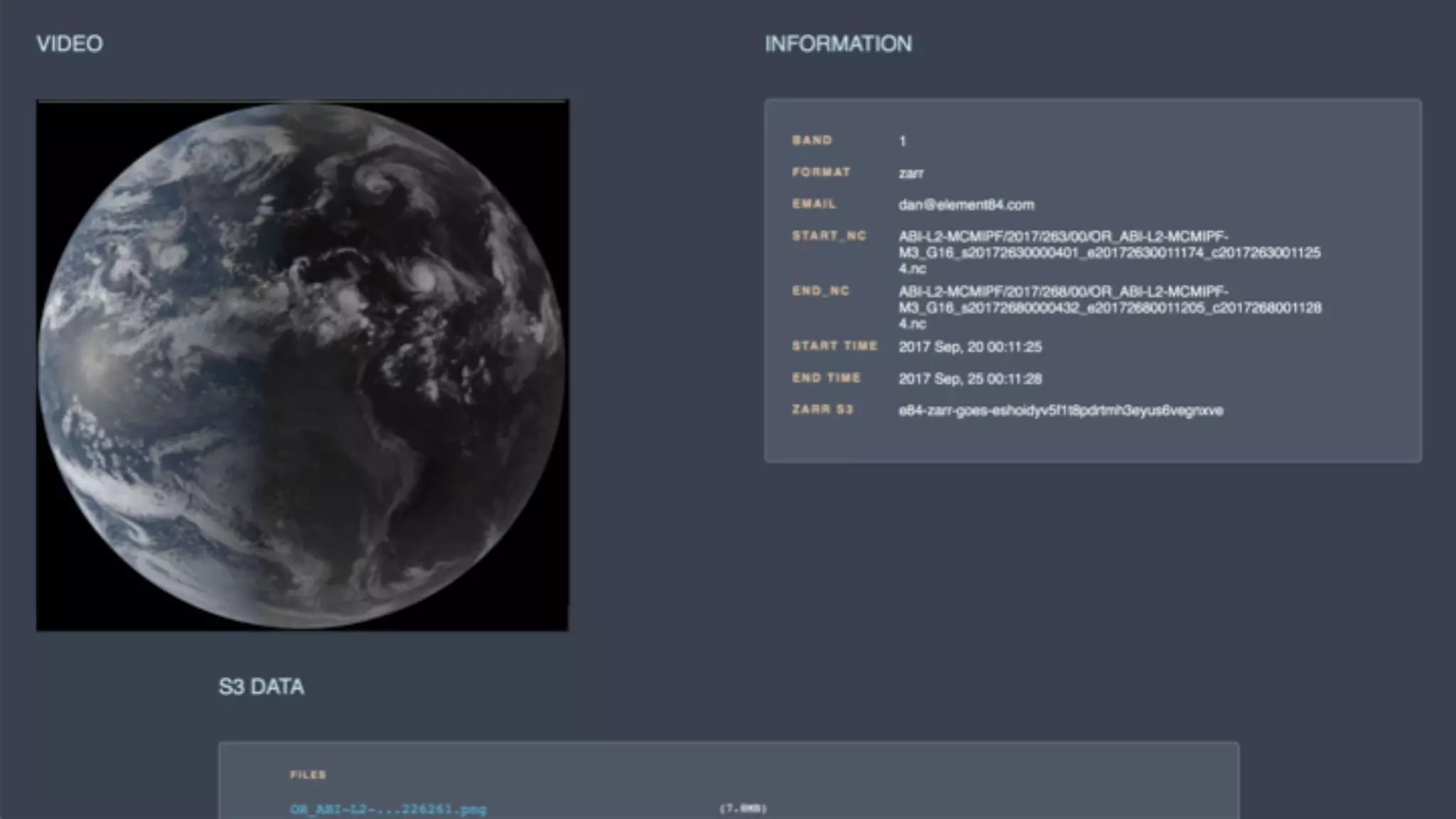Click the file size text beside png
Screen dimensions: 1456x819
pos(743,808)
